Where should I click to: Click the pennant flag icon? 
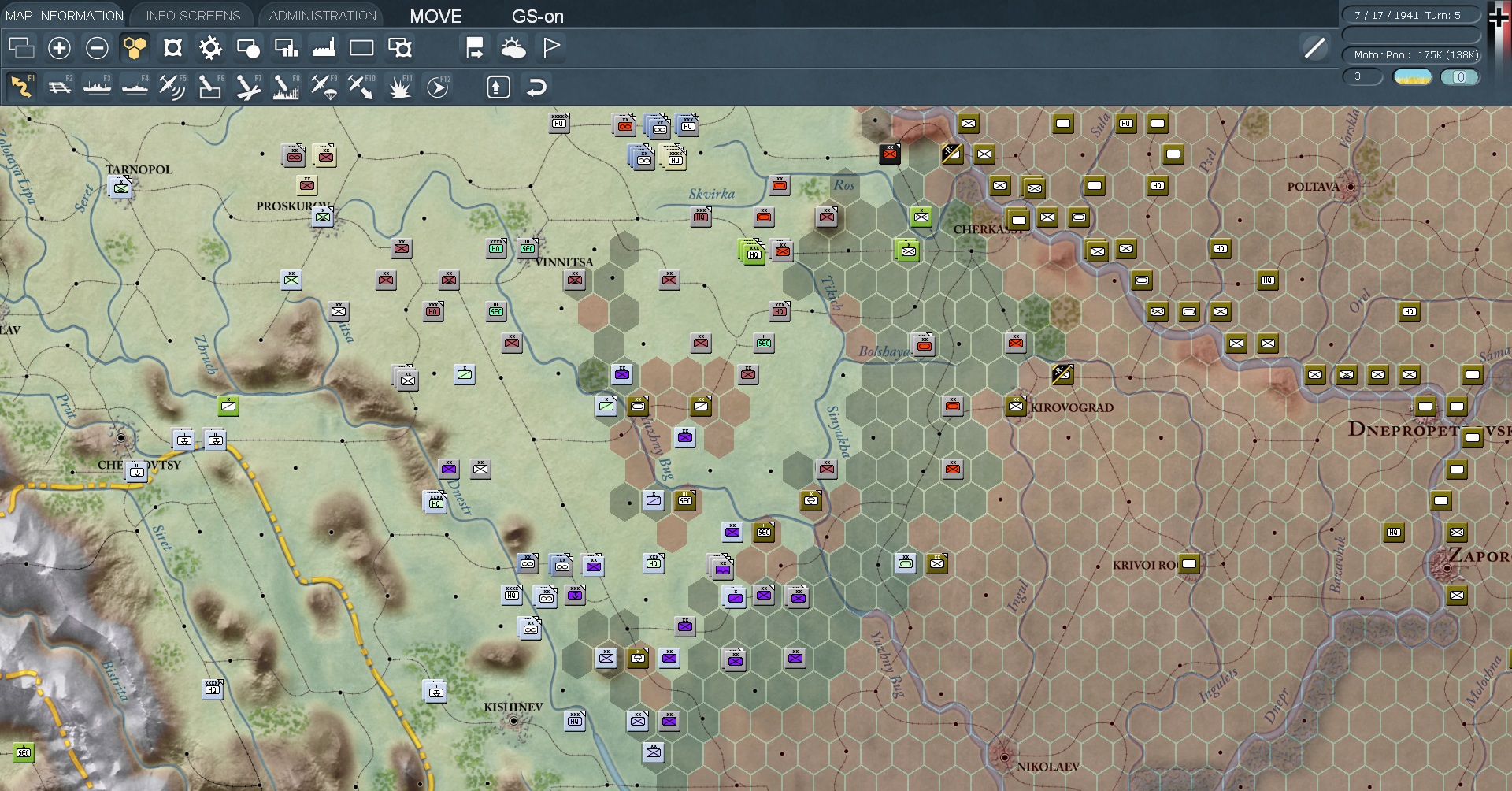[550, 48]
